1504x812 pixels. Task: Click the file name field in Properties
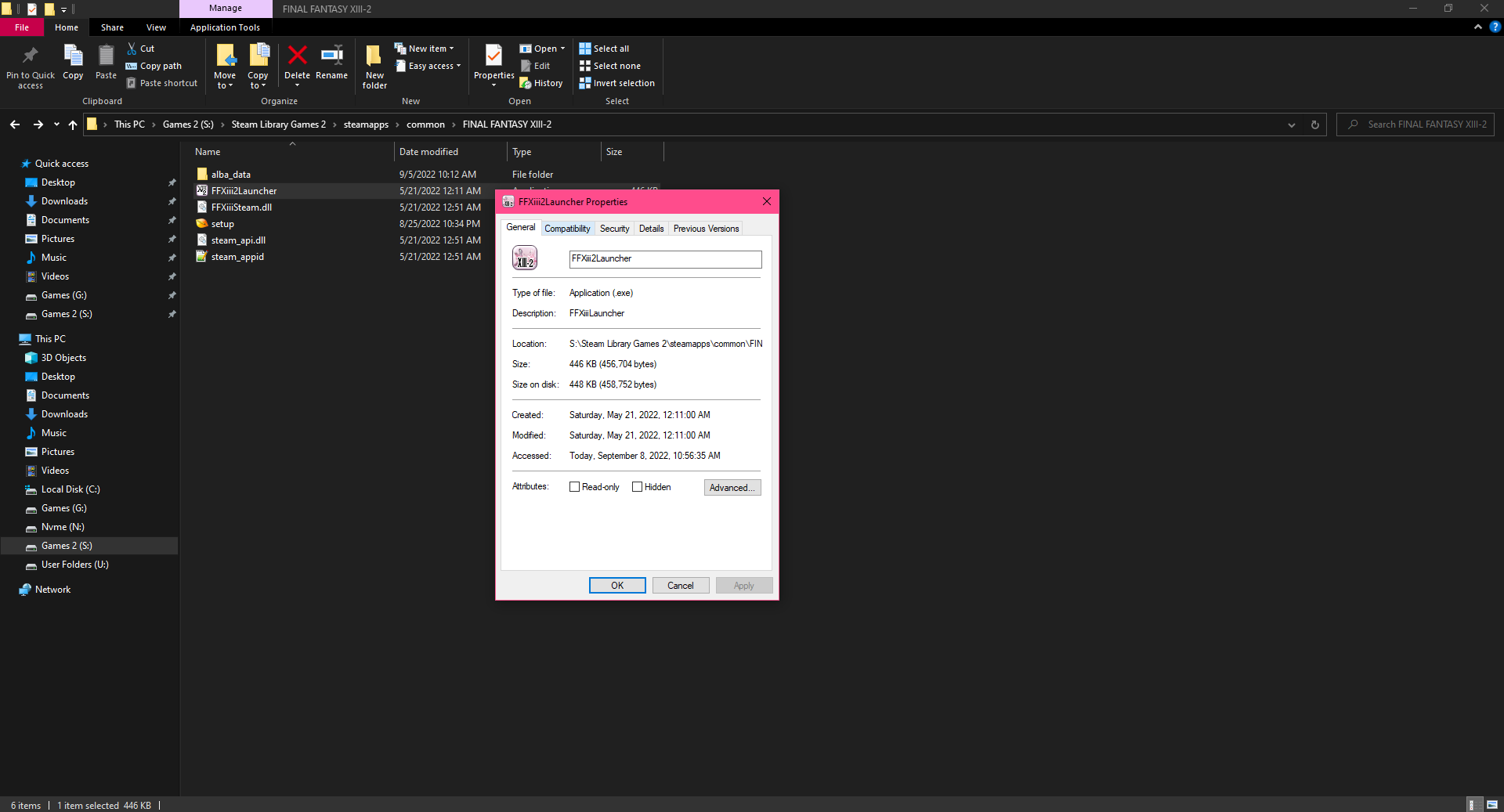pos(665,259)
